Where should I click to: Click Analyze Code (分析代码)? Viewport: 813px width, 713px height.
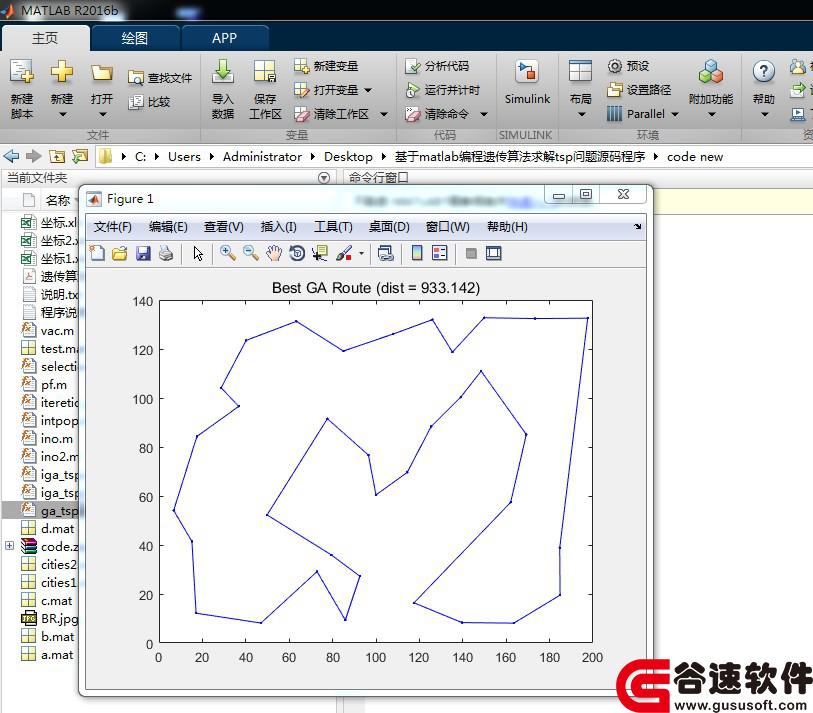coord(437,66)
